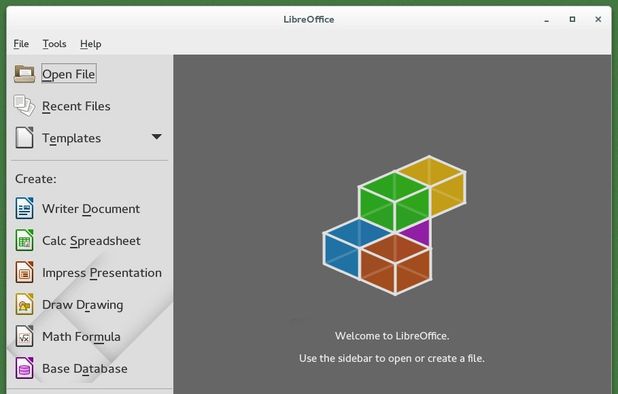Minimize the LibreOffice window
Image resolution: width=618 pixels, height=394 pixels.
547,20
